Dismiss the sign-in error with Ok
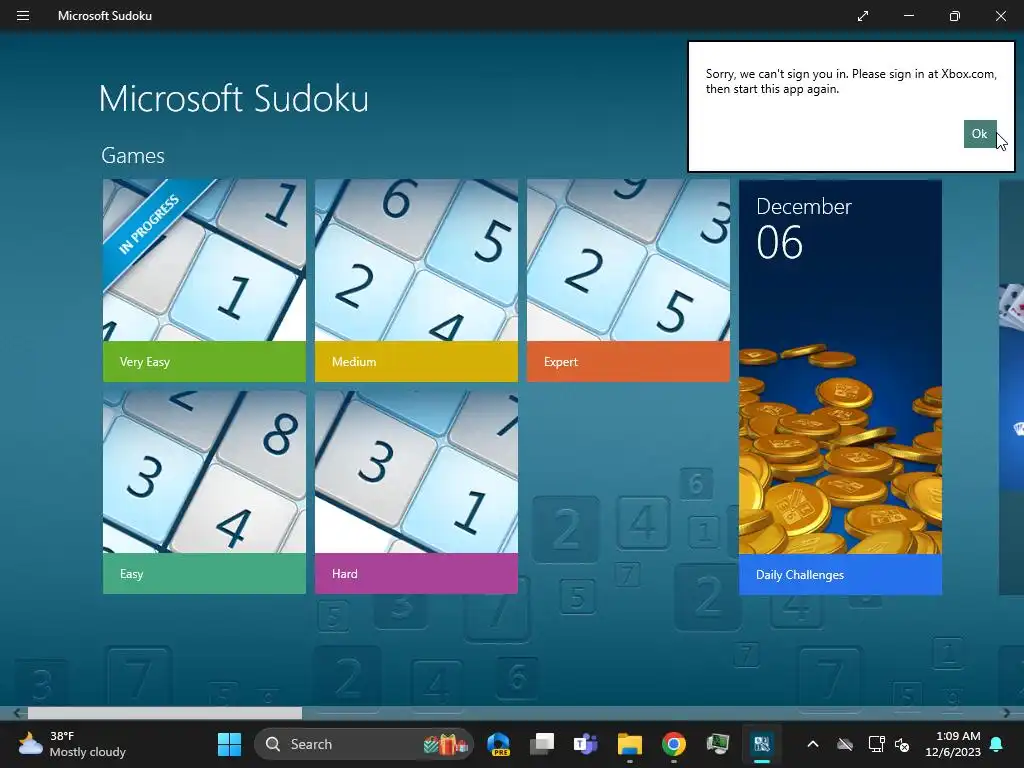The image size is (1024, 768). [980, 134]
